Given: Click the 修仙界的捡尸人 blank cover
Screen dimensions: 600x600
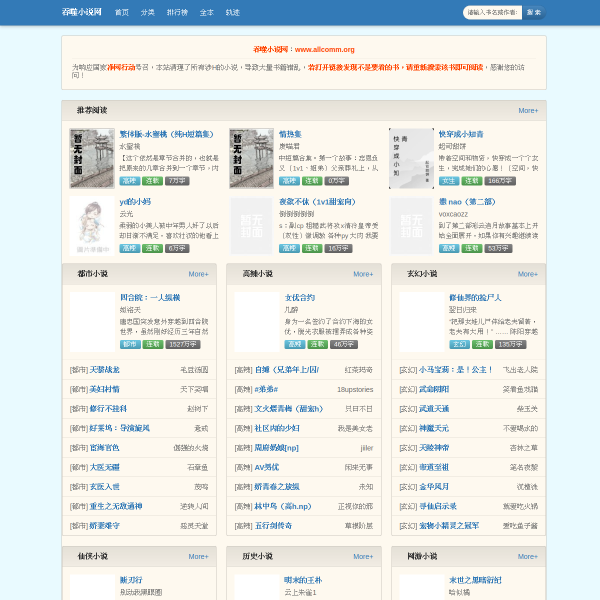Looking at the screenshot, I should click(422, 322).
